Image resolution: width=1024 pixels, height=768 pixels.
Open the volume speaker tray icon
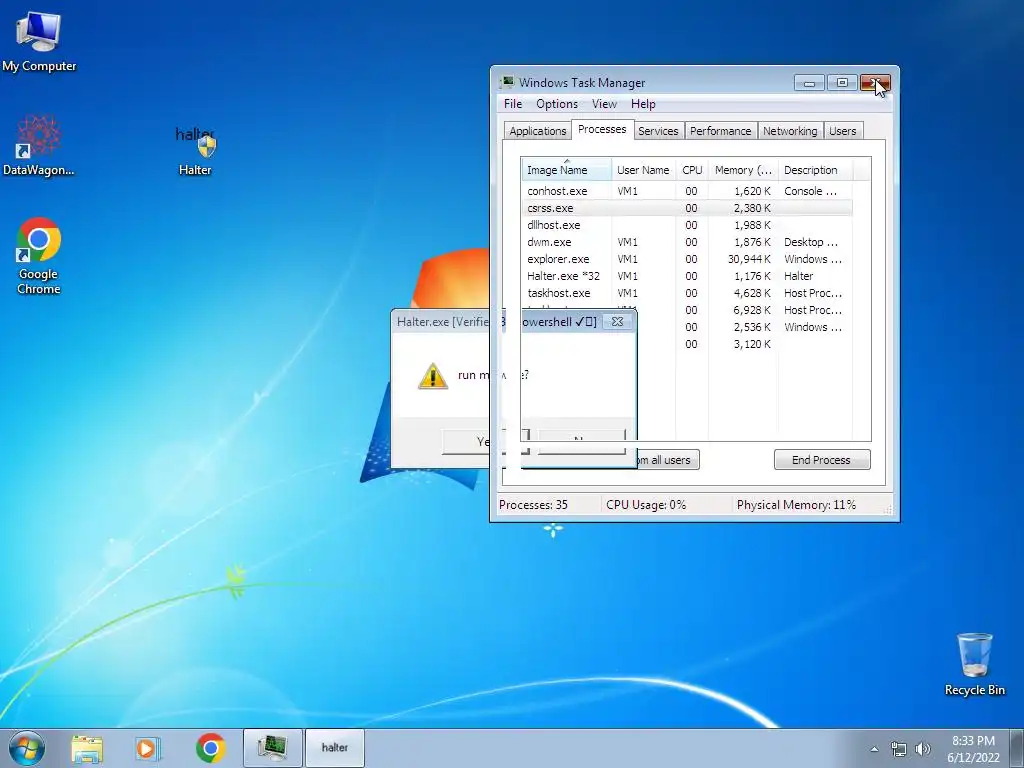coord(922,749)
